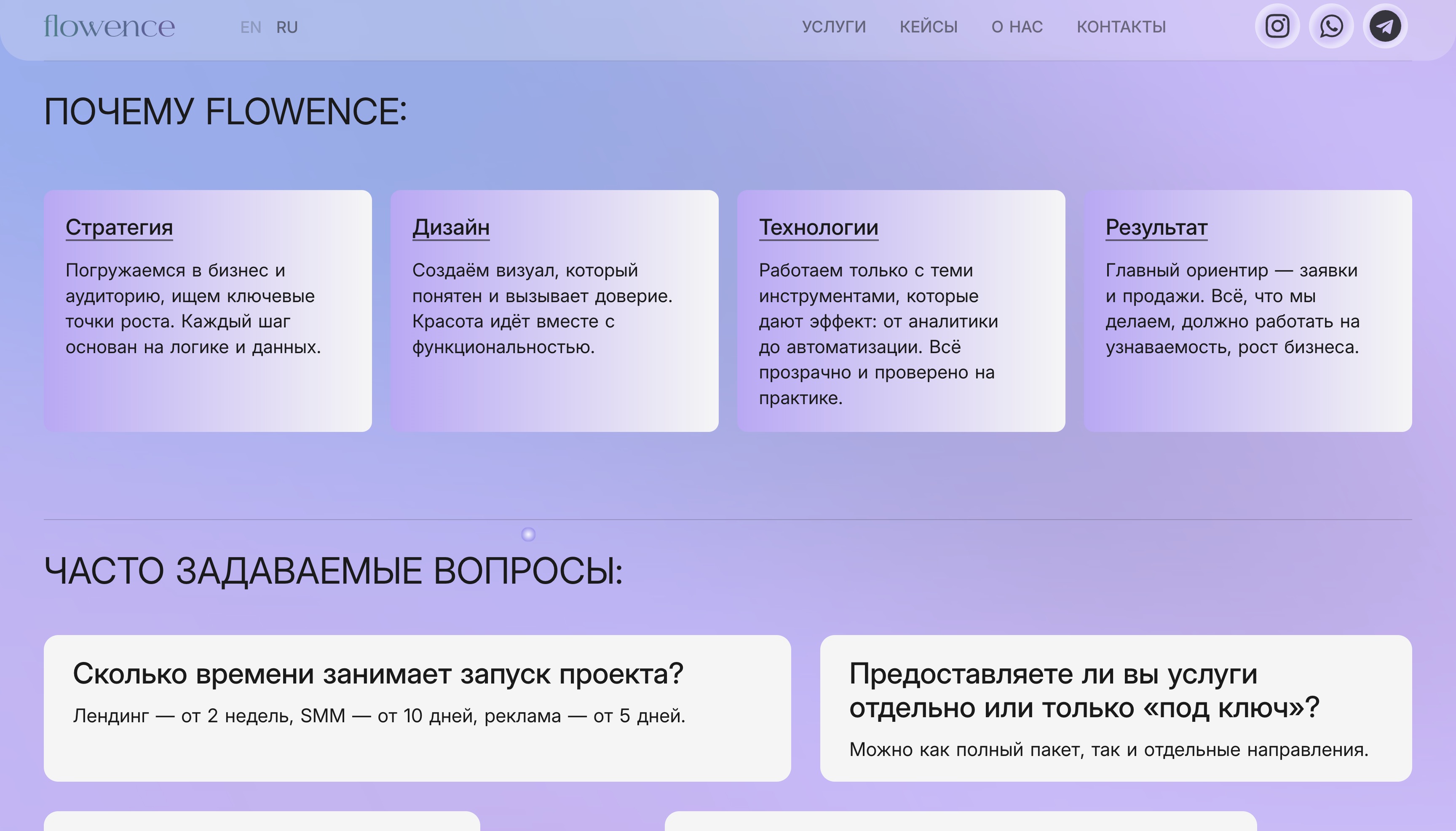Click the ПОЧЕМУ FLOWENCE: heading
This screenshot has width=1456, height=831.
[x=225, y=111]
